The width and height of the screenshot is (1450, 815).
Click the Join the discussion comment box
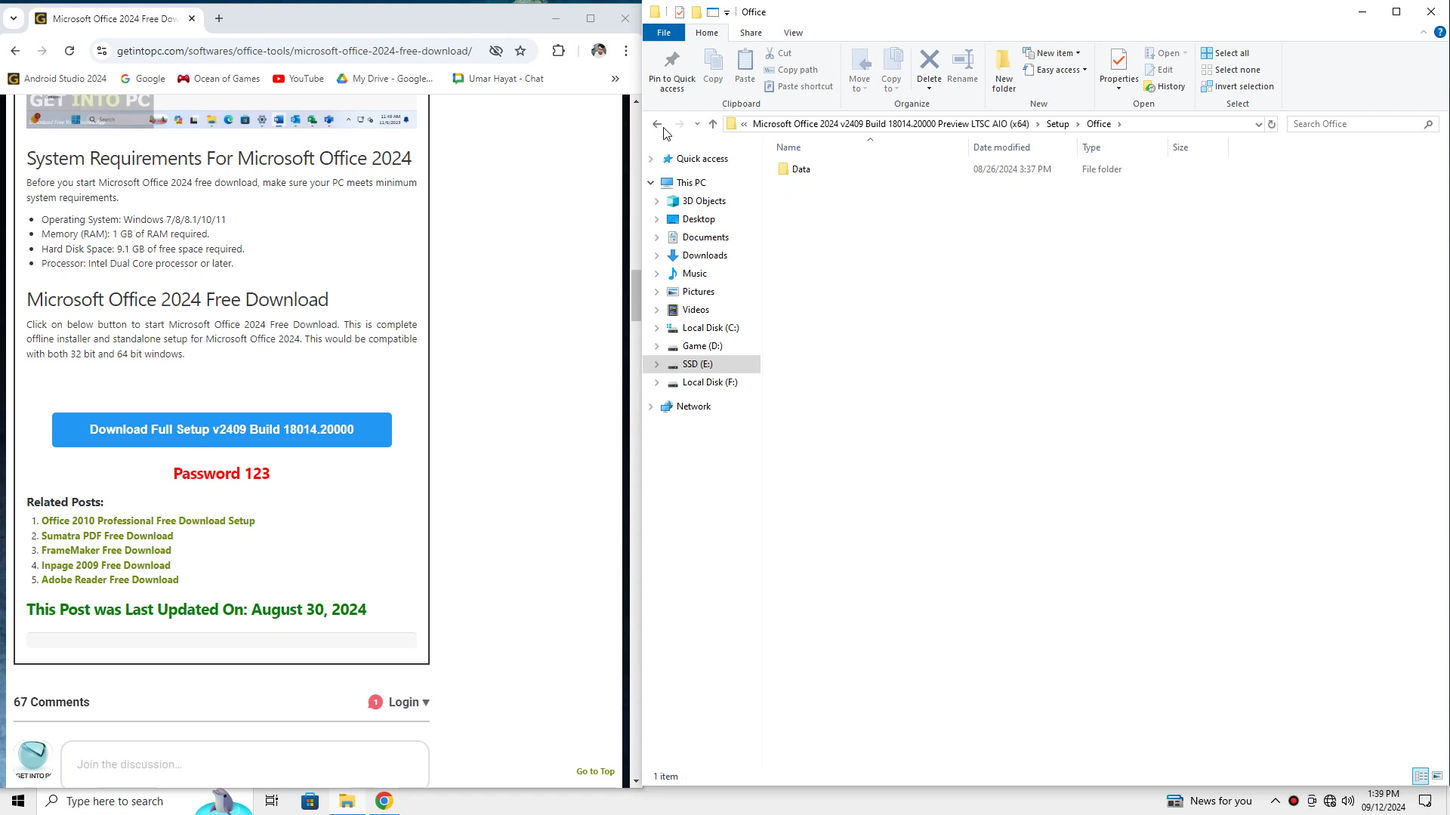245,764
